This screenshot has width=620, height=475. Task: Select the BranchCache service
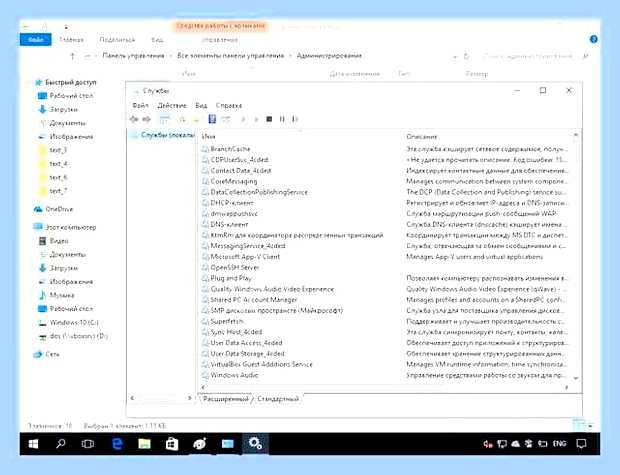click(x=230, y=149)
